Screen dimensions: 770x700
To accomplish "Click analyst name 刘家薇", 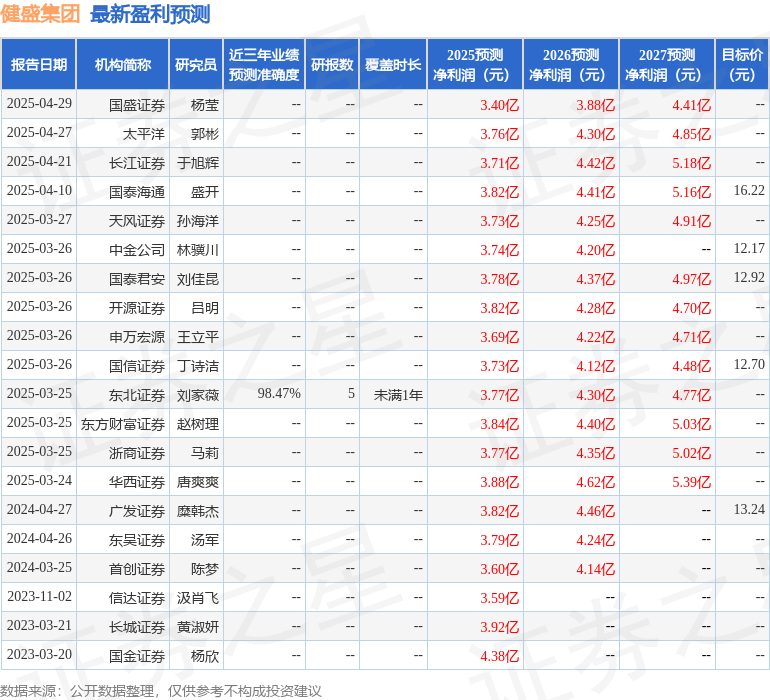I will click(x=198, y=395).
